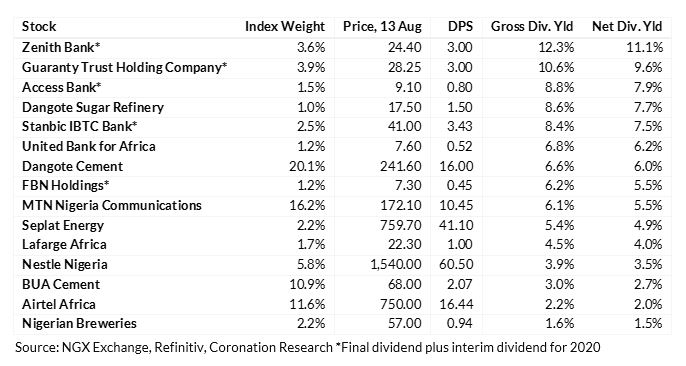The height and width of the screenshot is (366, 686).
Task: Select the Price, 13 Aug column header
Action: pyautogui.click(x=382, y=27)
